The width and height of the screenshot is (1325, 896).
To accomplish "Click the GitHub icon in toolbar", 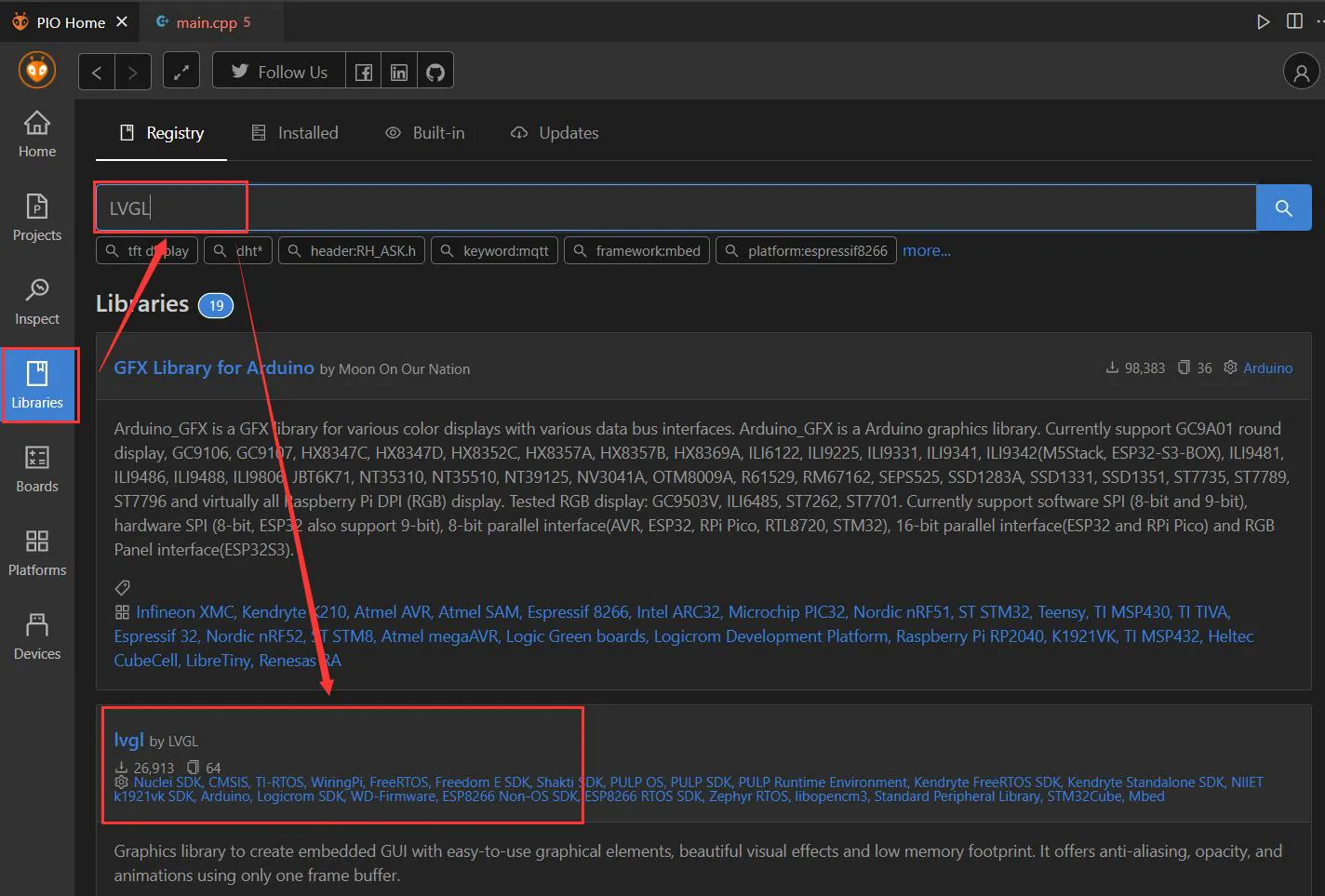I will click(x=435, y=72).
